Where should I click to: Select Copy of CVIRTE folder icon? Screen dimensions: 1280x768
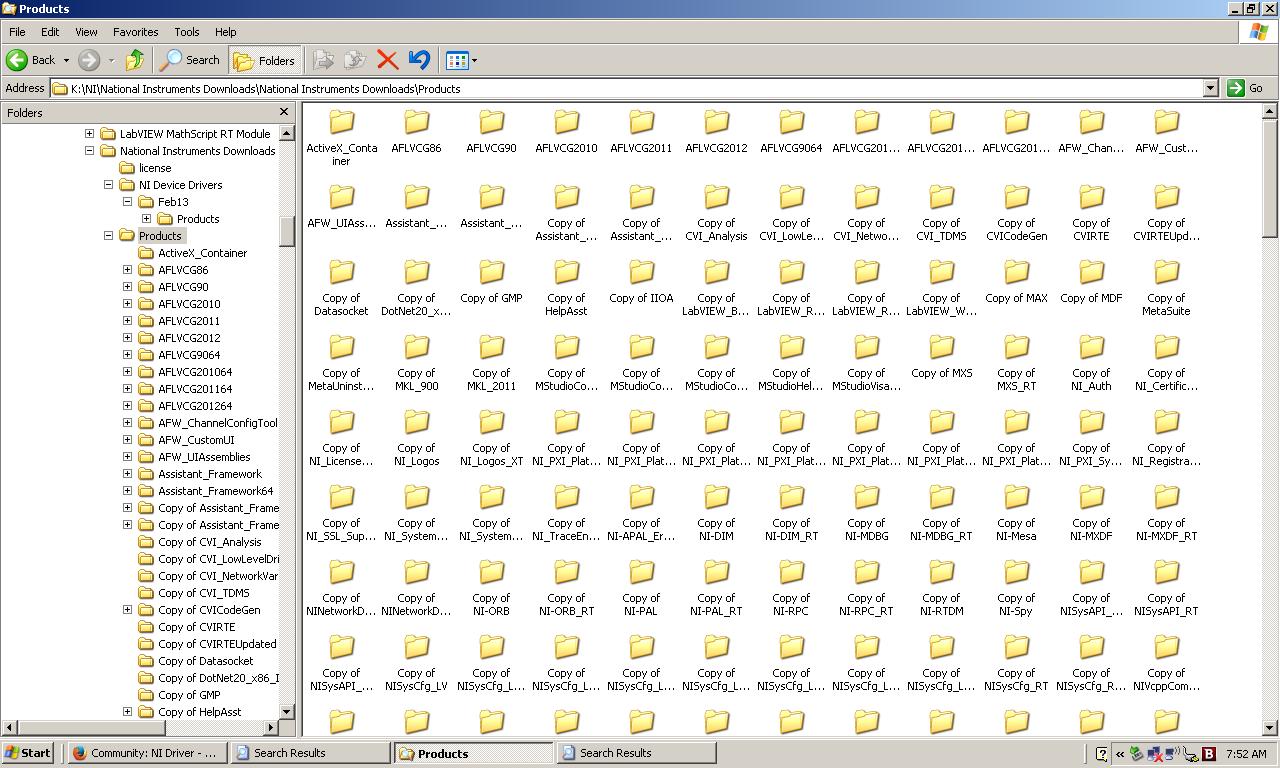click(x=1091, y=197)
